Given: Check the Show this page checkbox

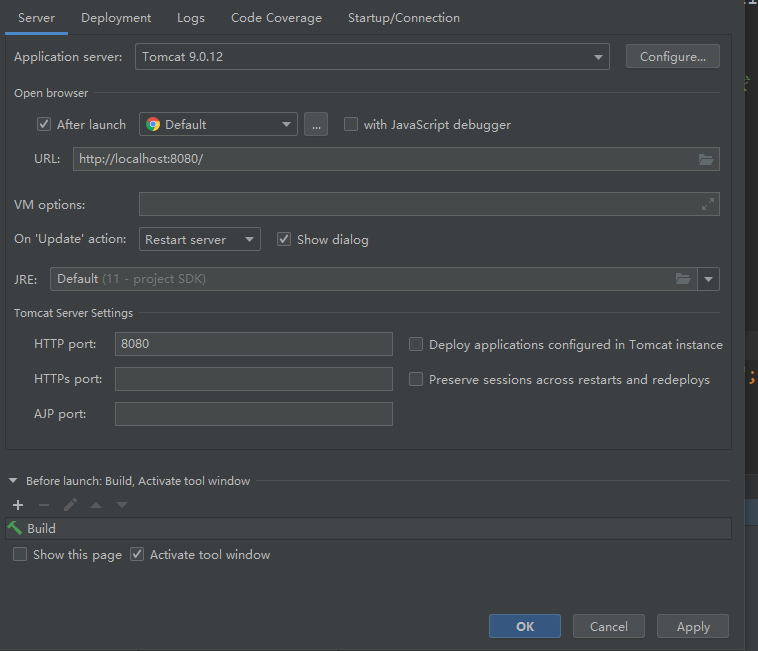Looking at the screenshot, I should [x=20, y=554].
